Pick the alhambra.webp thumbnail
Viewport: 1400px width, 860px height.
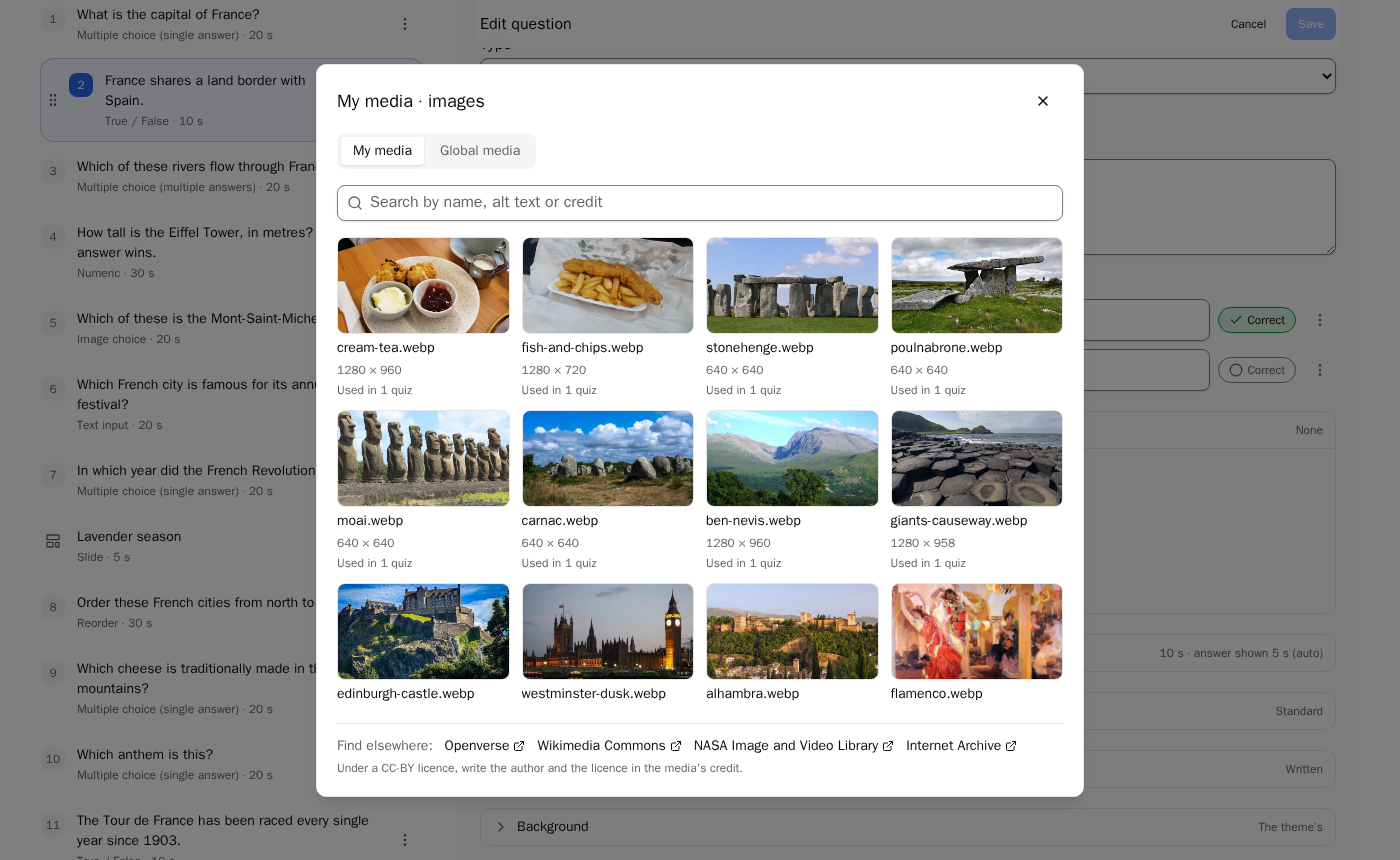(792, 632)
